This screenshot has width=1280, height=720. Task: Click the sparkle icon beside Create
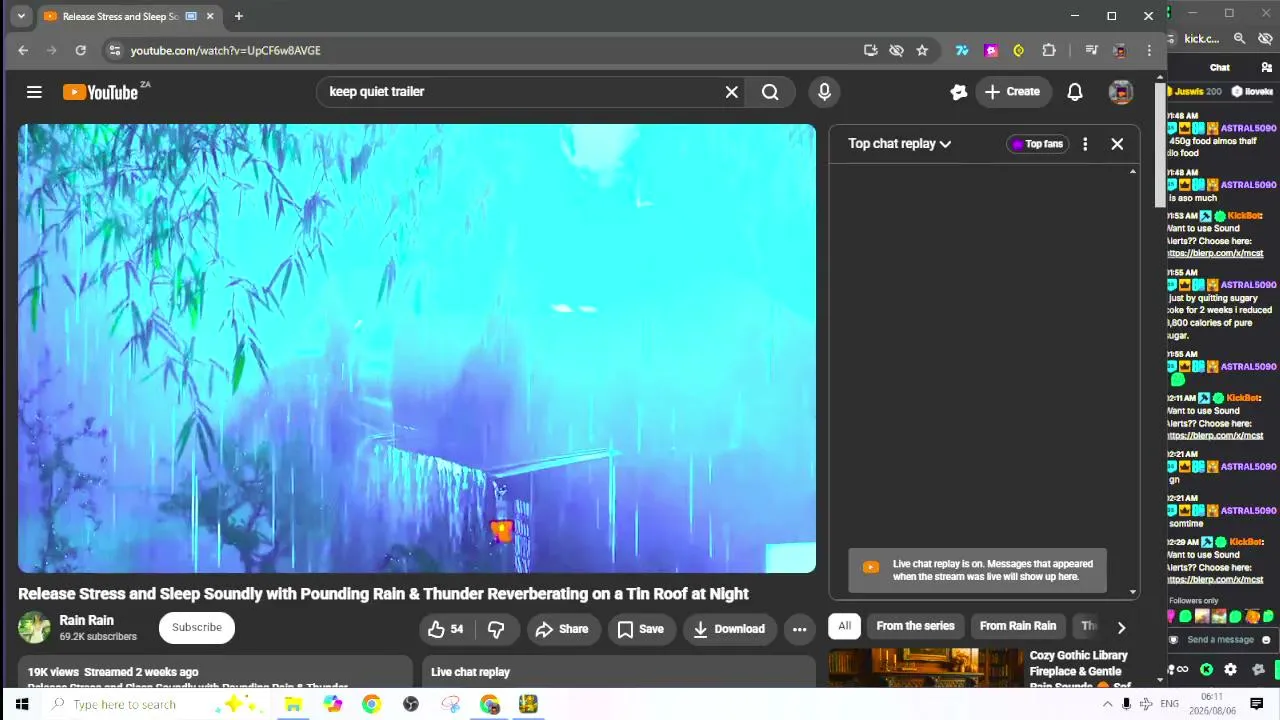click(959, 92)
